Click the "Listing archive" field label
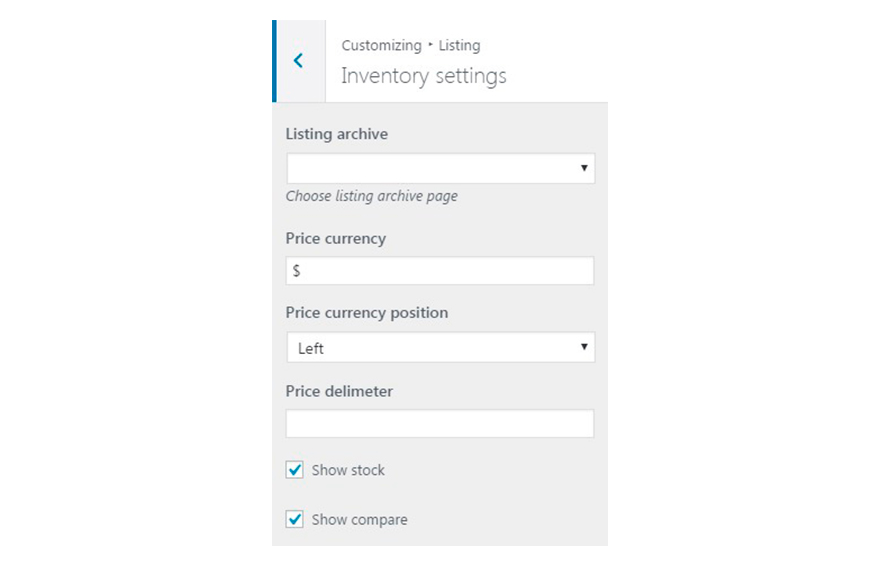 point(337,134)
